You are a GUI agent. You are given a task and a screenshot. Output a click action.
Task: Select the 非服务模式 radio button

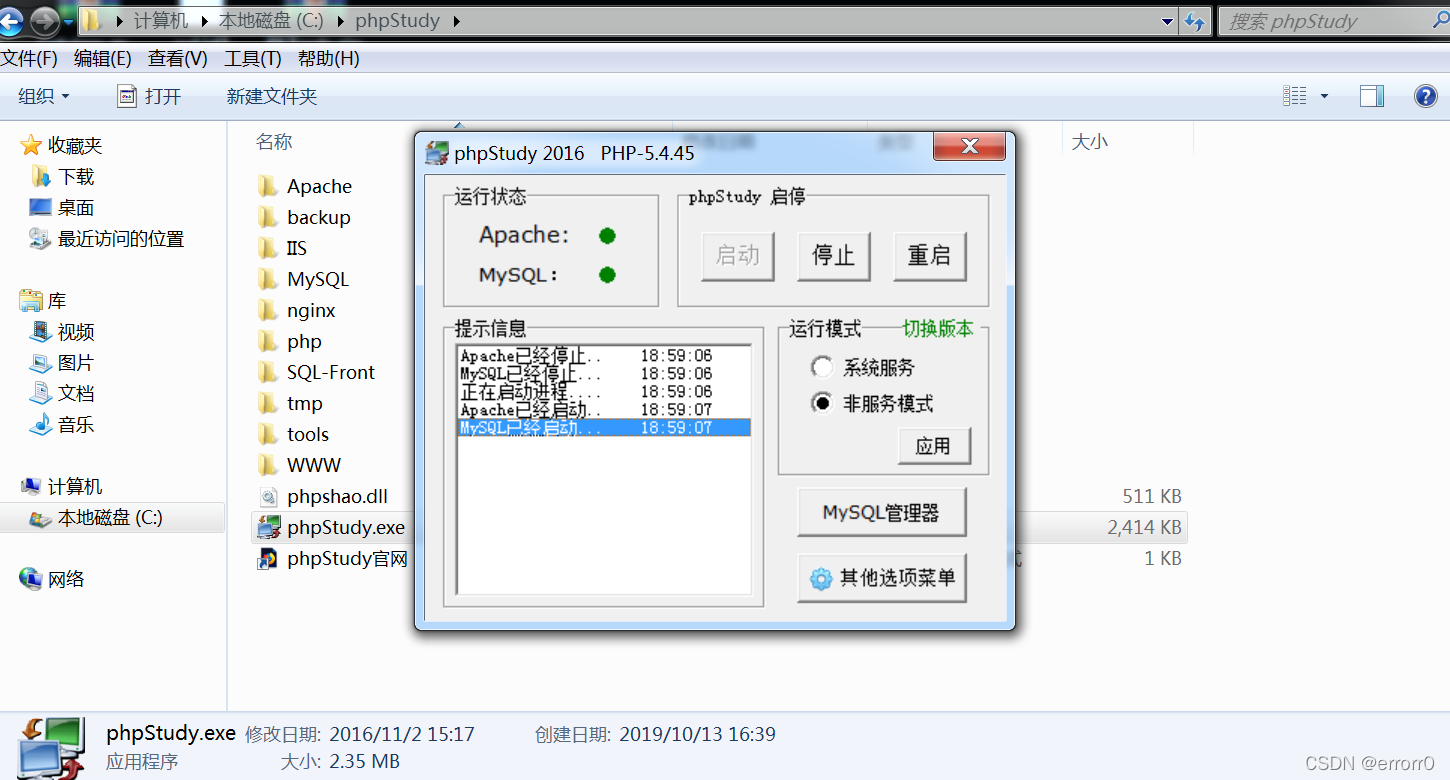tap(821, 403)
